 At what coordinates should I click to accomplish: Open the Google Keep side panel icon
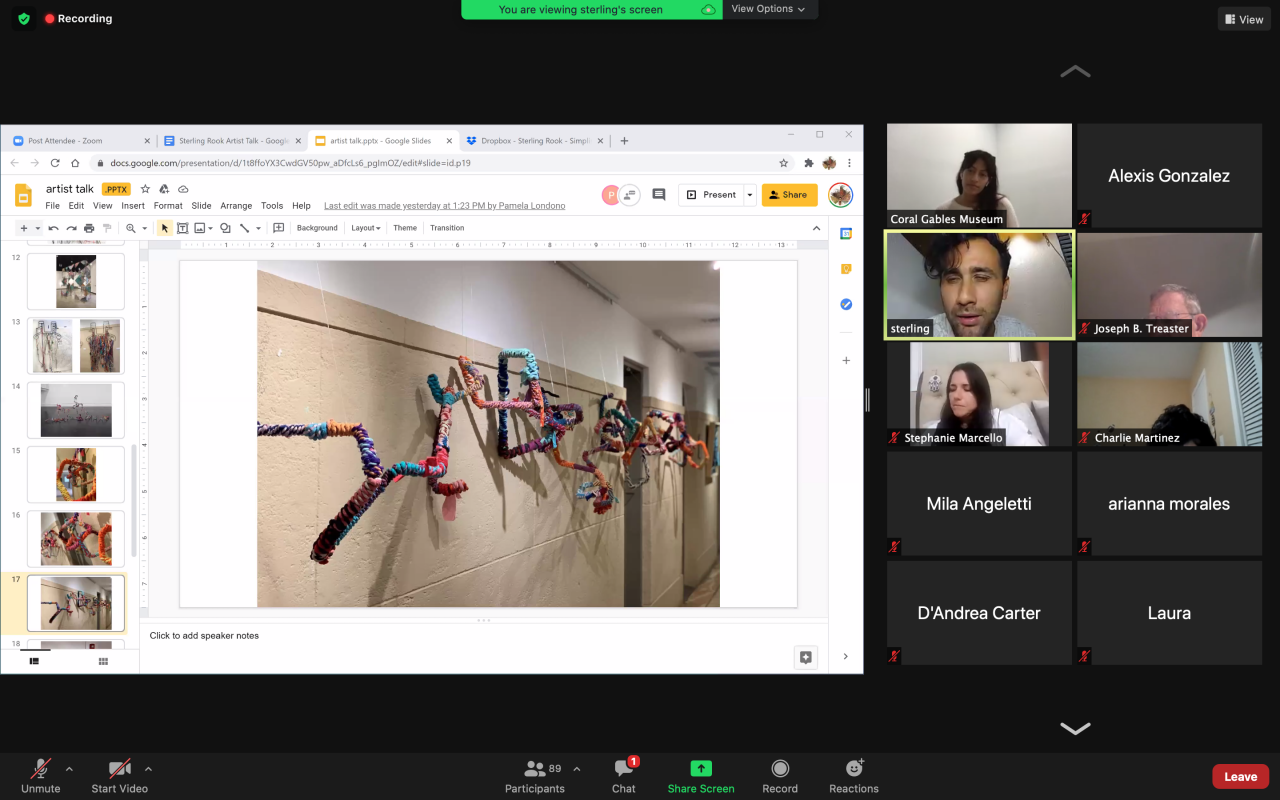(x=846, y=269)
